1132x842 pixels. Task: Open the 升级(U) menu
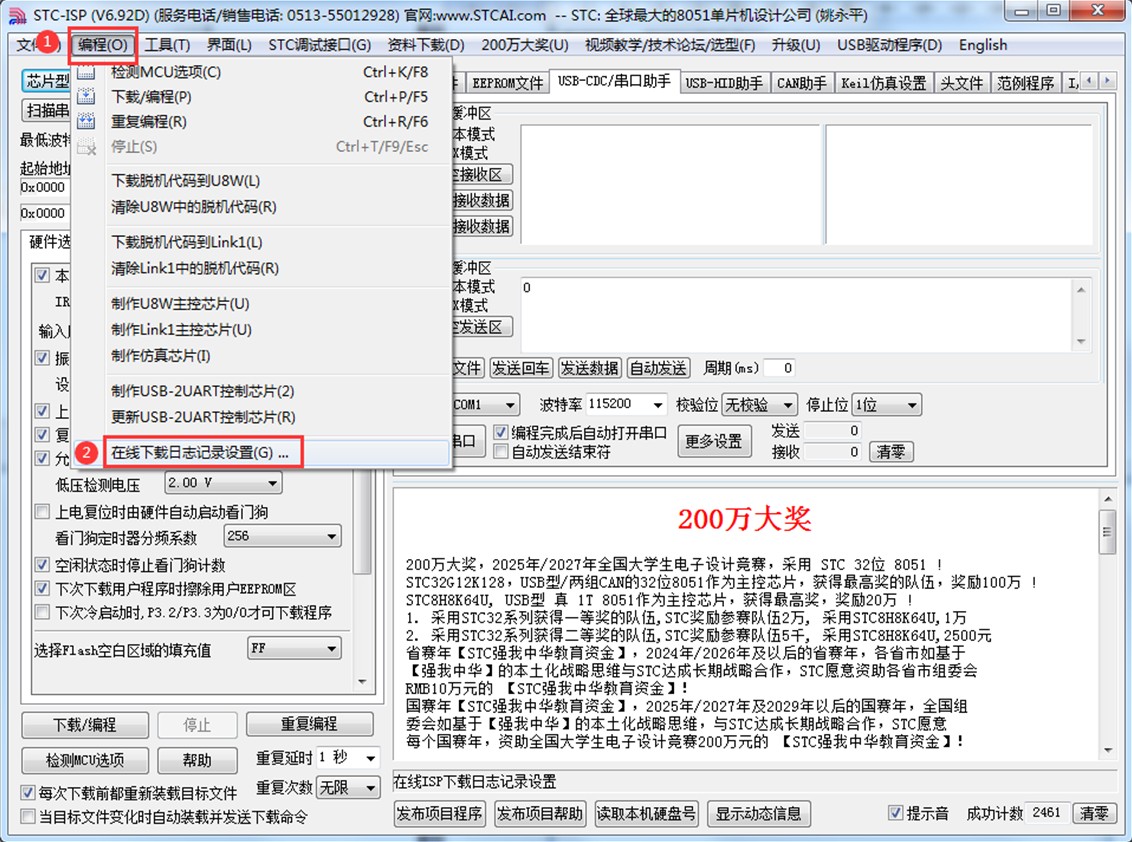pos(796,45)
